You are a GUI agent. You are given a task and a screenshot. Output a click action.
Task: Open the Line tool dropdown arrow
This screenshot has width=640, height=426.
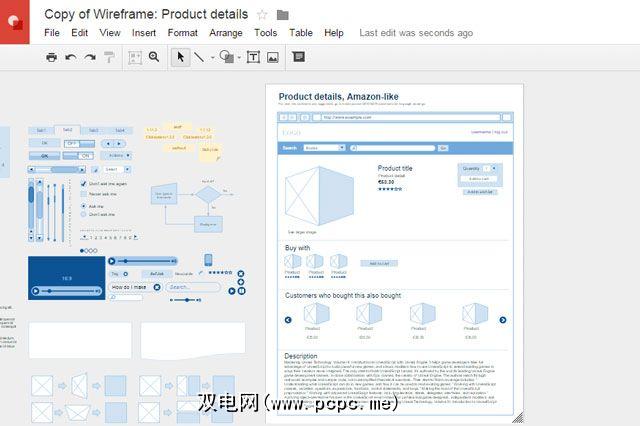(x=212, y=58)
